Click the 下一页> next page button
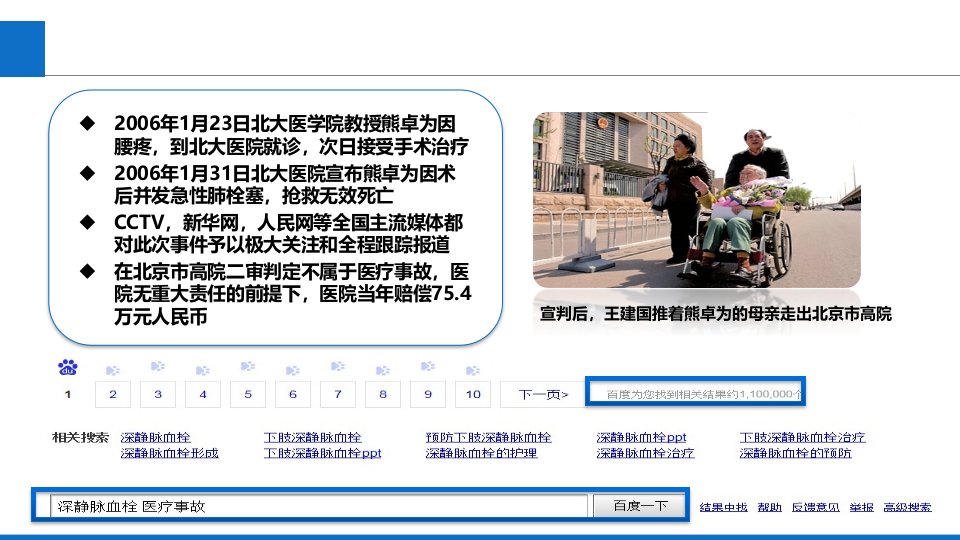The image size is (960, 540). [x=543, y=394]
